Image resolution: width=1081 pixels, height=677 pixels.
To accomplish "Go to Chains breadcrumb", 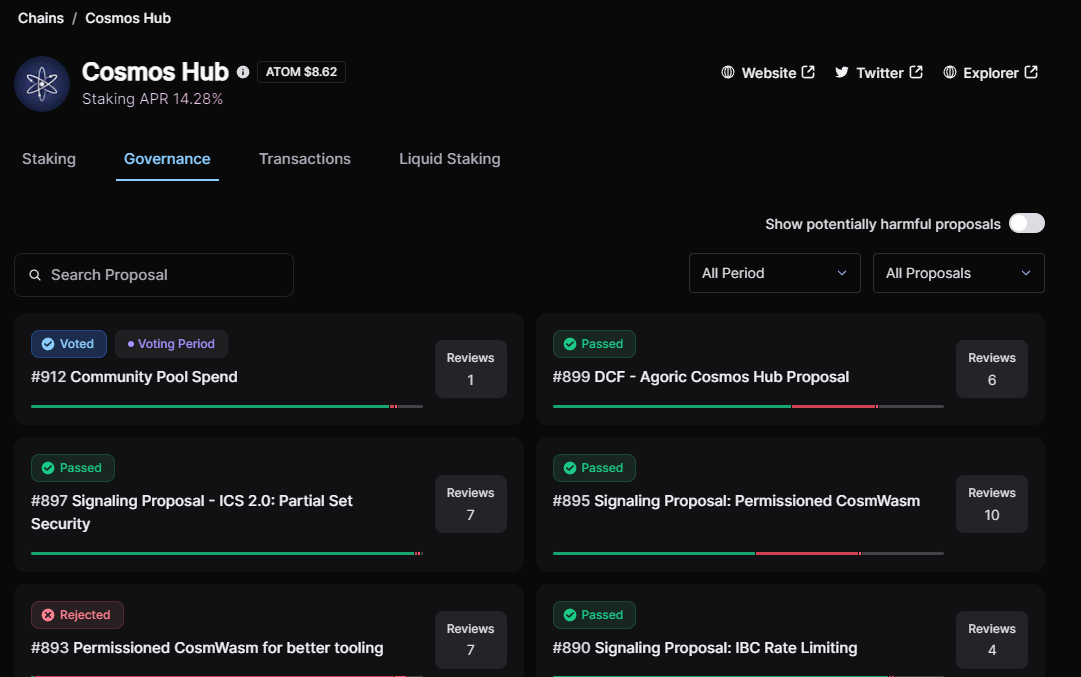I will (x=41, y=18).
